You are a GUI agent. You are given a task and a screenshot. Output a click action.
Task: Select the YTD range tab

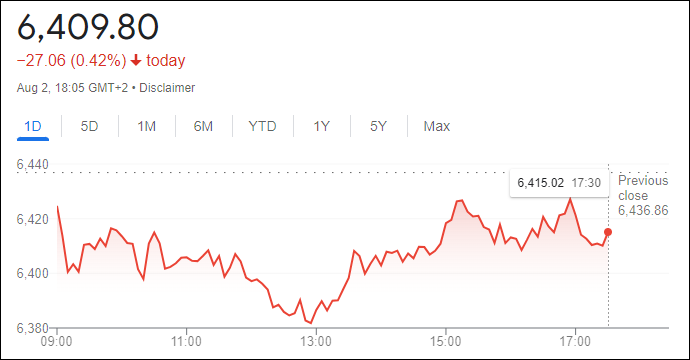262,126
